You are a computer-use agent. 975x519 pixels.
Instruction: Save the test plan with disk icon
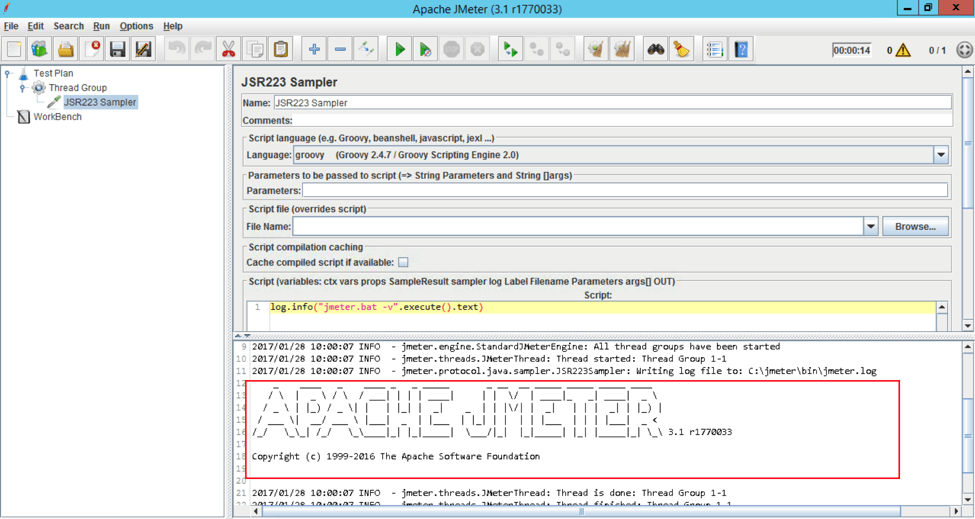click(x=118, y=49)
